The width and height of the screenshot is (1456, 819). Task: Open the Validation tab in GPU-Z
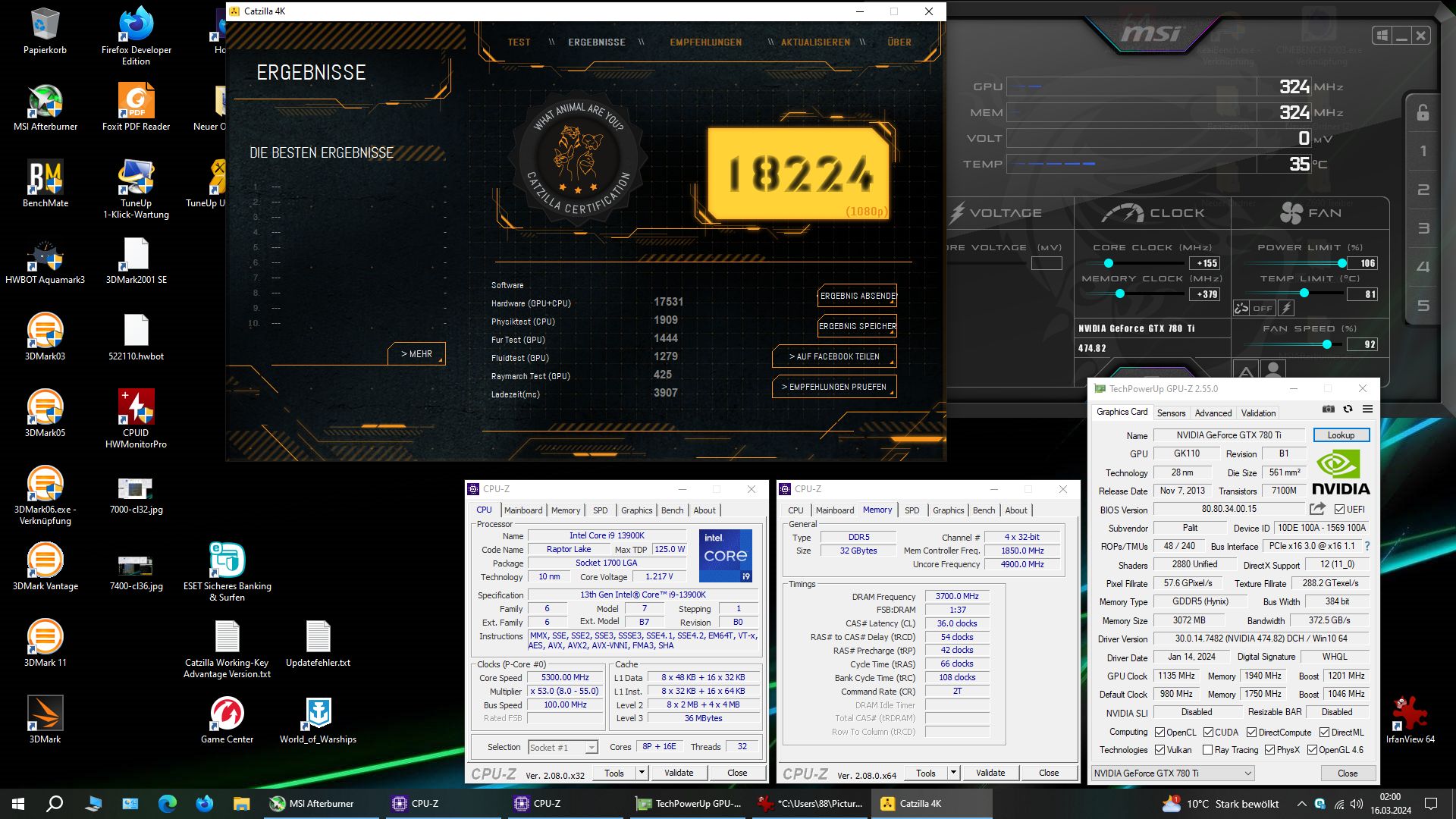tap(1258, 413)
